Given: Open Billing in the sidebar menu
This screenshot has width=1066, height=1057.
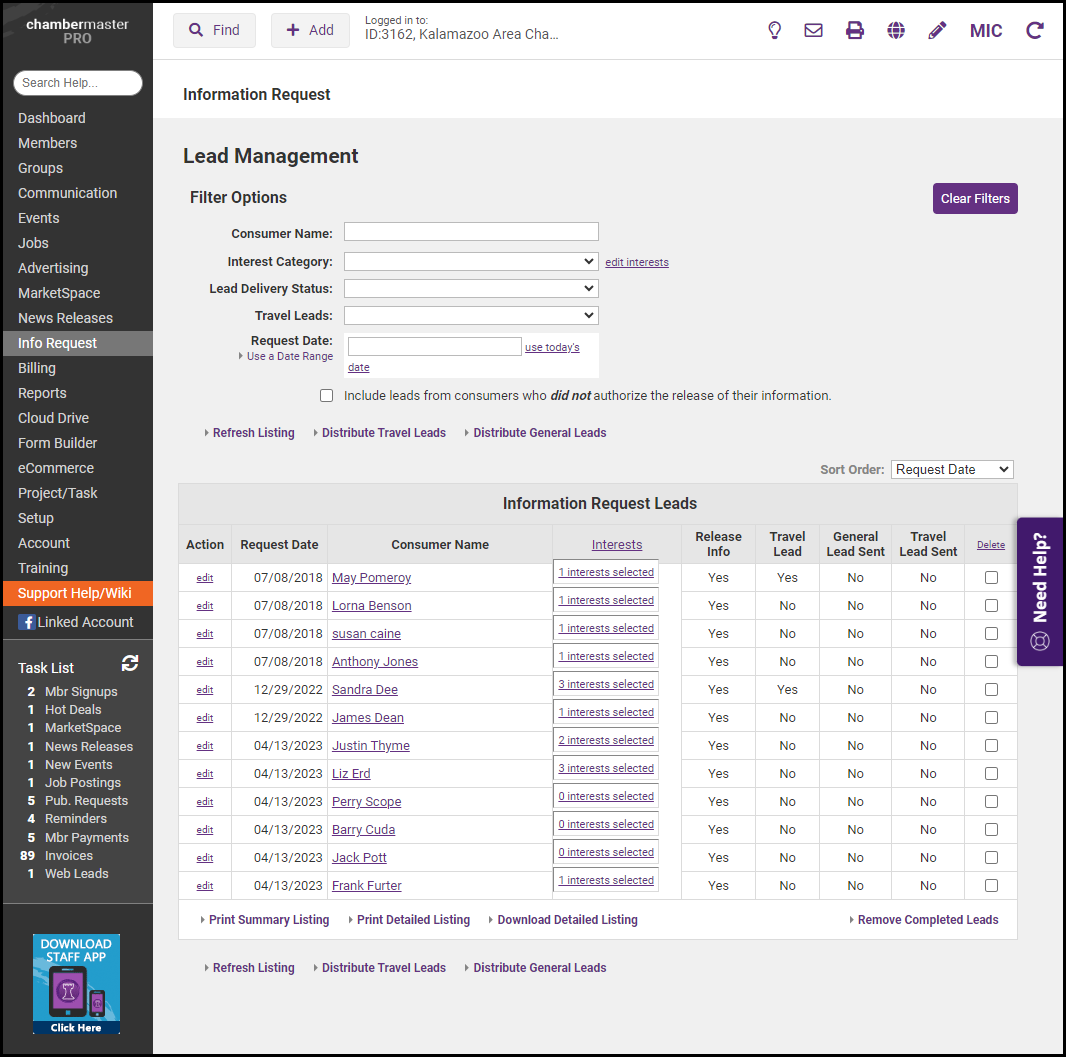Looking at the screenshot, I should tap(37, 368).
